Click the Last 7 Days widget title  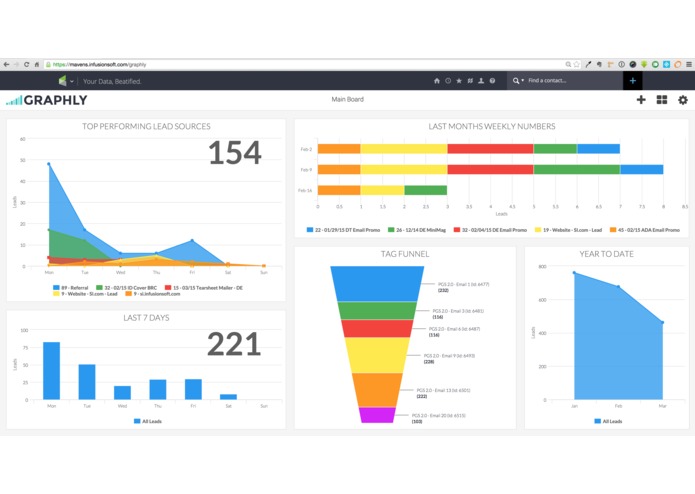[146, 318]
